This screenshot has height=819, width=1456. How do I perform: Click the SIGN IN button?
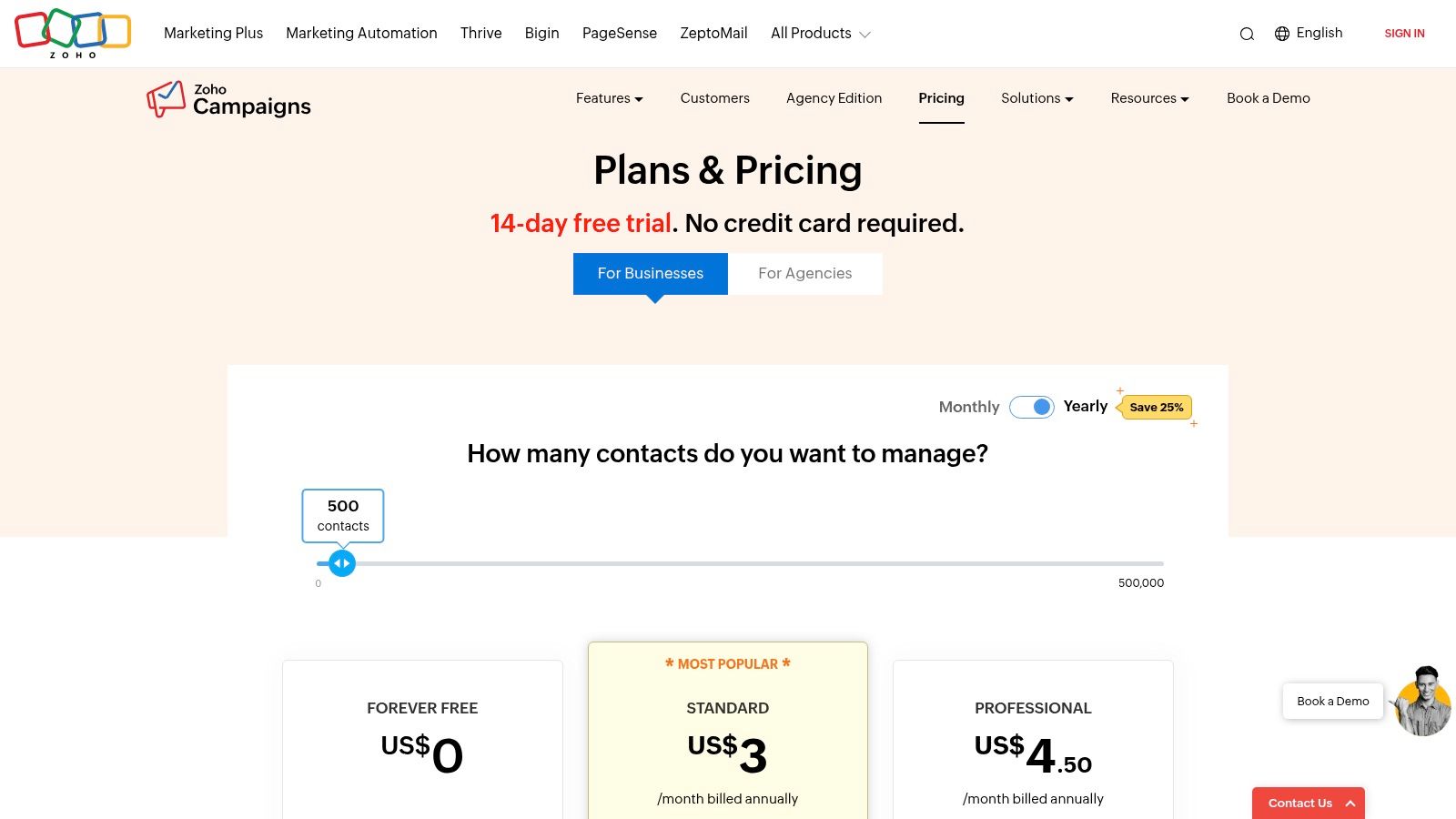point(1404,33)
